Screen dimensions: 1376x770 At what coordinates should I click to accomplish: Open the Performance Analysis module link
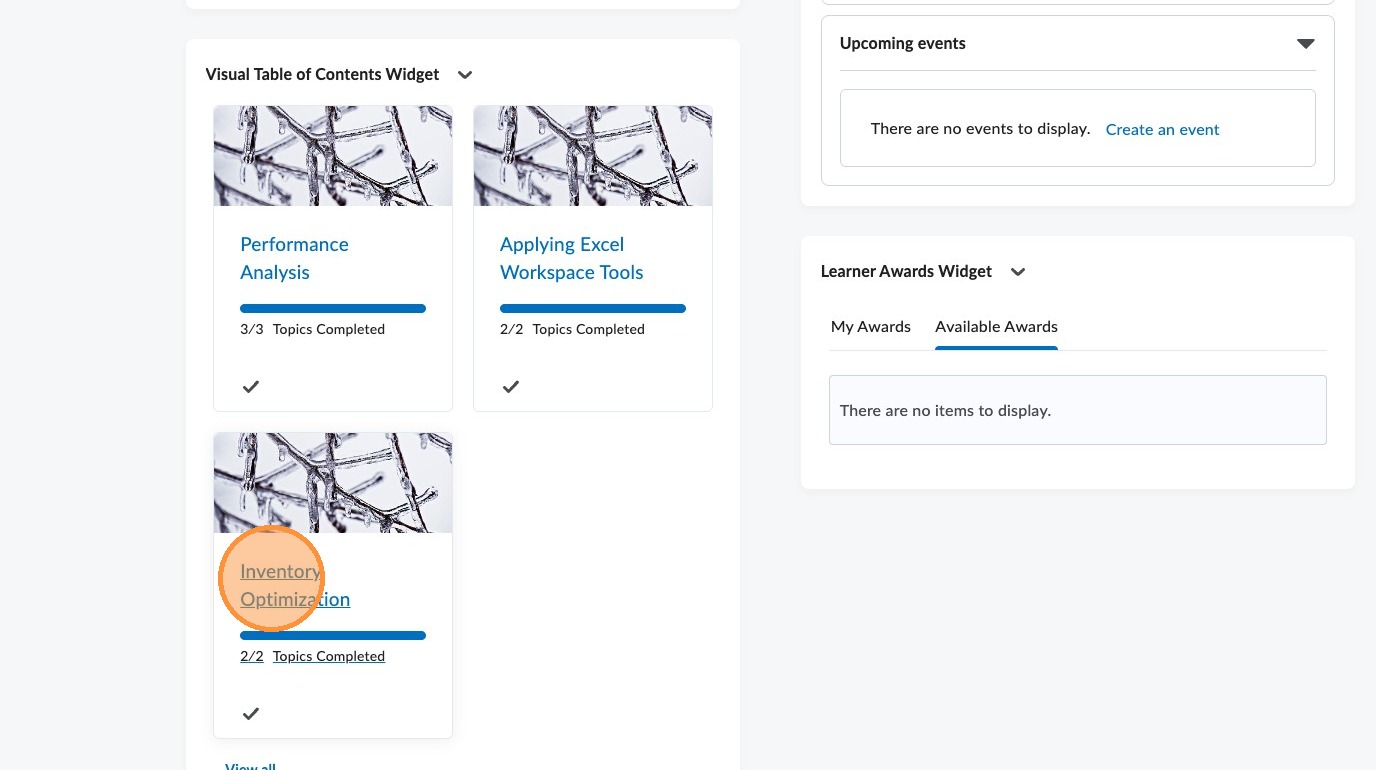(294, 258)
